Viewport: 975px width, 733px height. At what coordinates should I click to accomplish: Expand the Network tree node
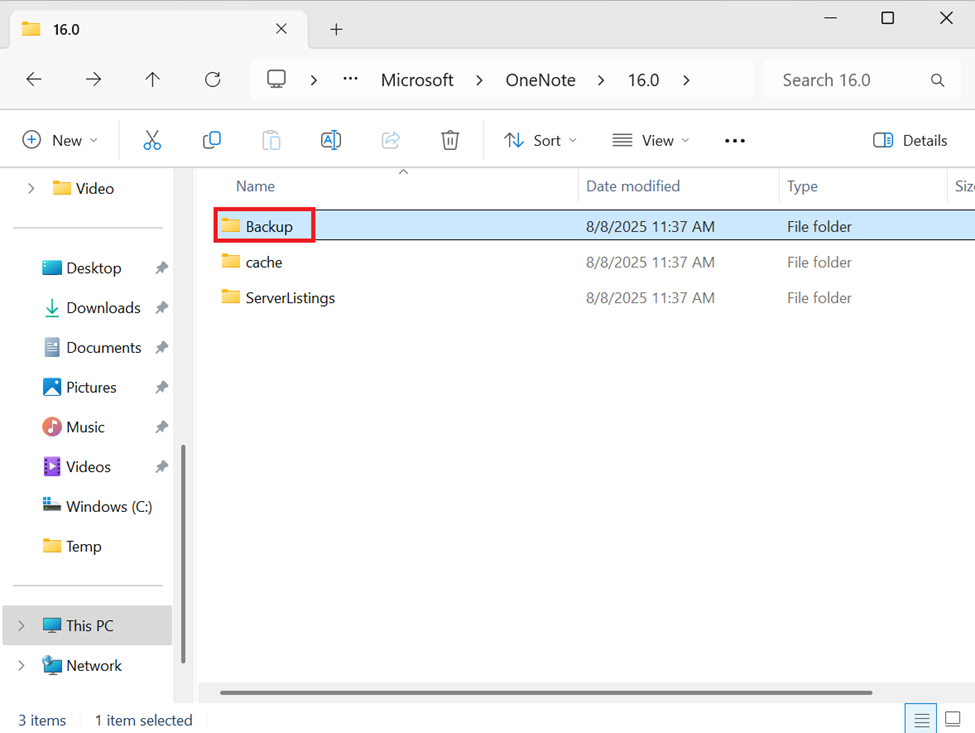coord(21,665)
